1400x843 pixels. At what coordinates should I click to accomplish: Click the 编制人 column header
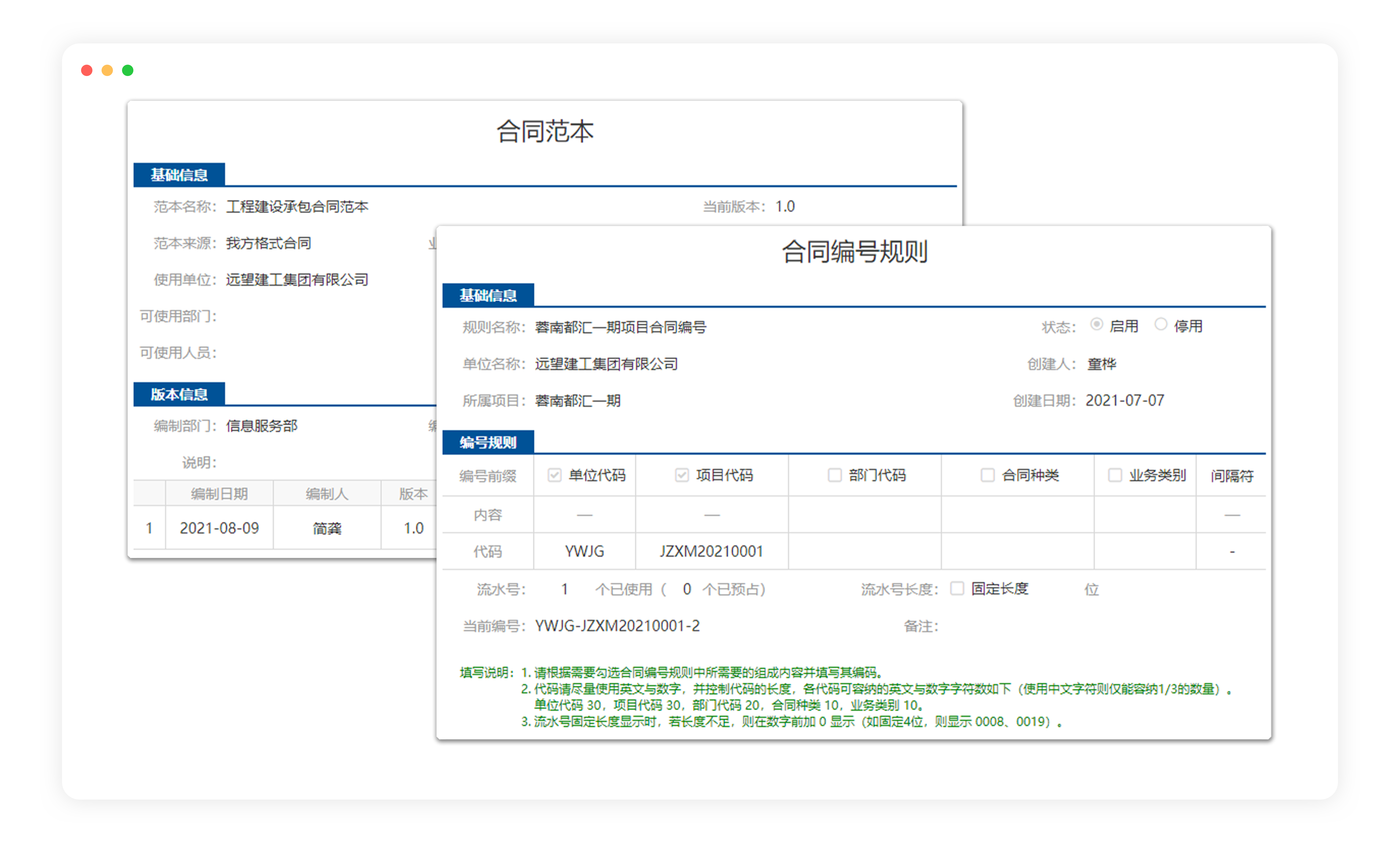coord(327,494)
